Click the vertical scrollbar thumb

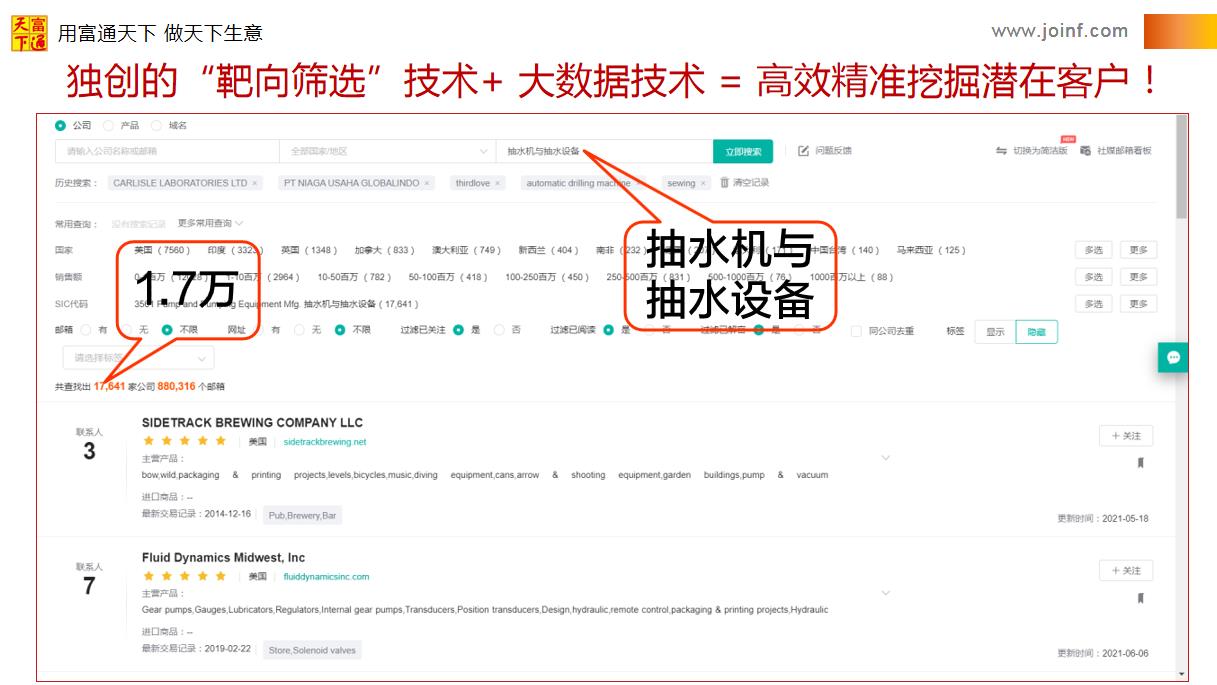coord(1182,168)
